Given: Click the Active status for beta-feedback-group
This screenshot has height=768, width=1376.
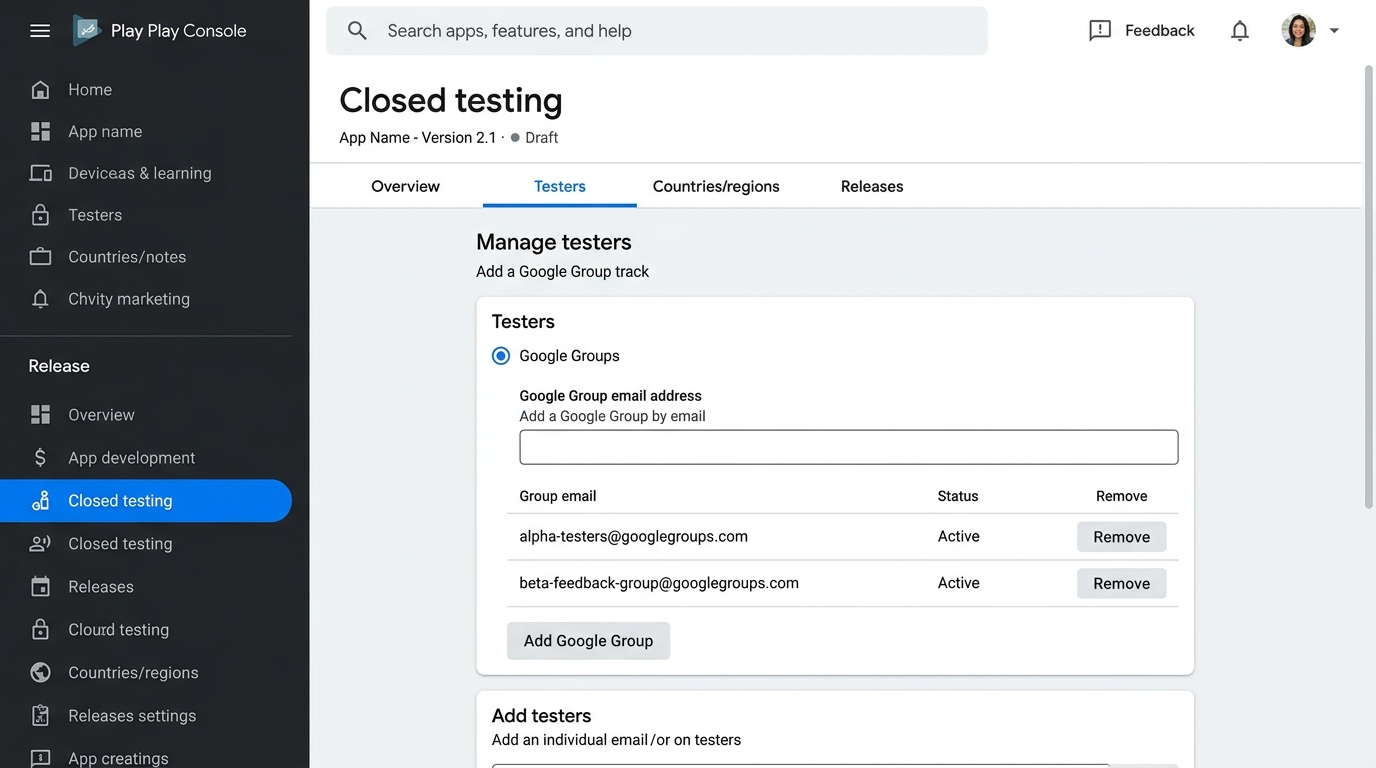Looking at the screenshot, I should 959,584.
